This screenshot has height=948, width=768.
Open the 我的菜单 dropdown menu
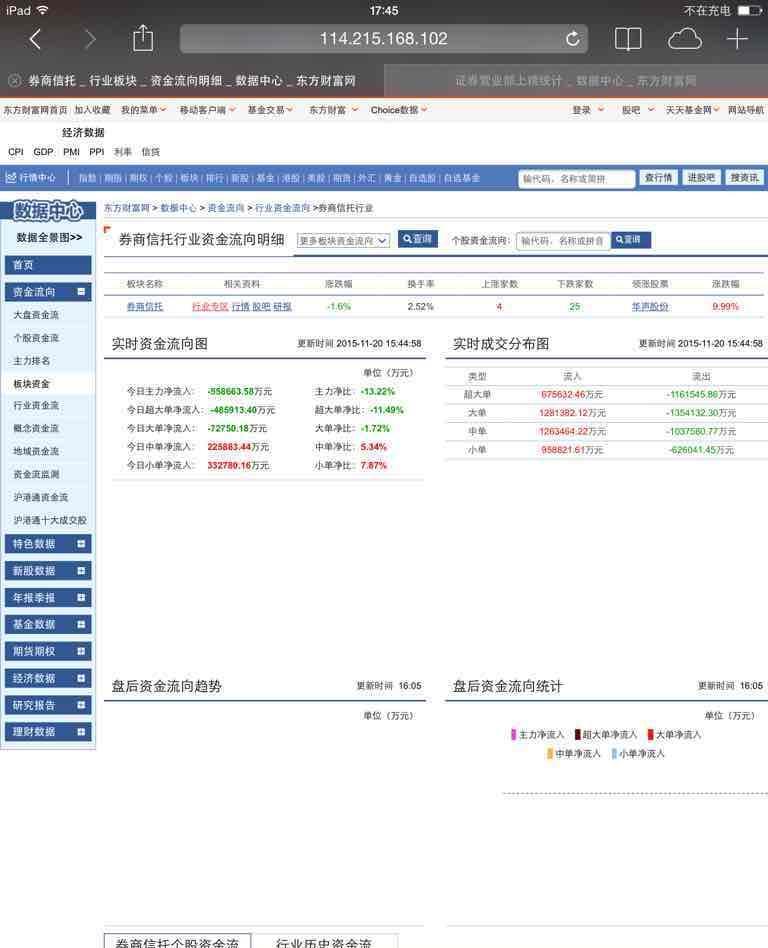143,110
